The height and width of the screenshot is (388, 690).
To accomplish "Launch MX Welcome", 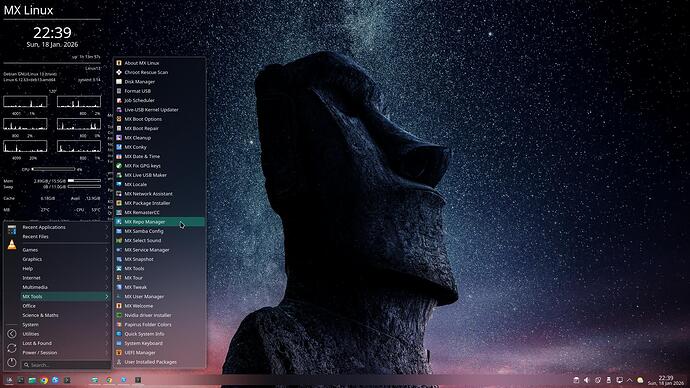I will click(159, 306).
